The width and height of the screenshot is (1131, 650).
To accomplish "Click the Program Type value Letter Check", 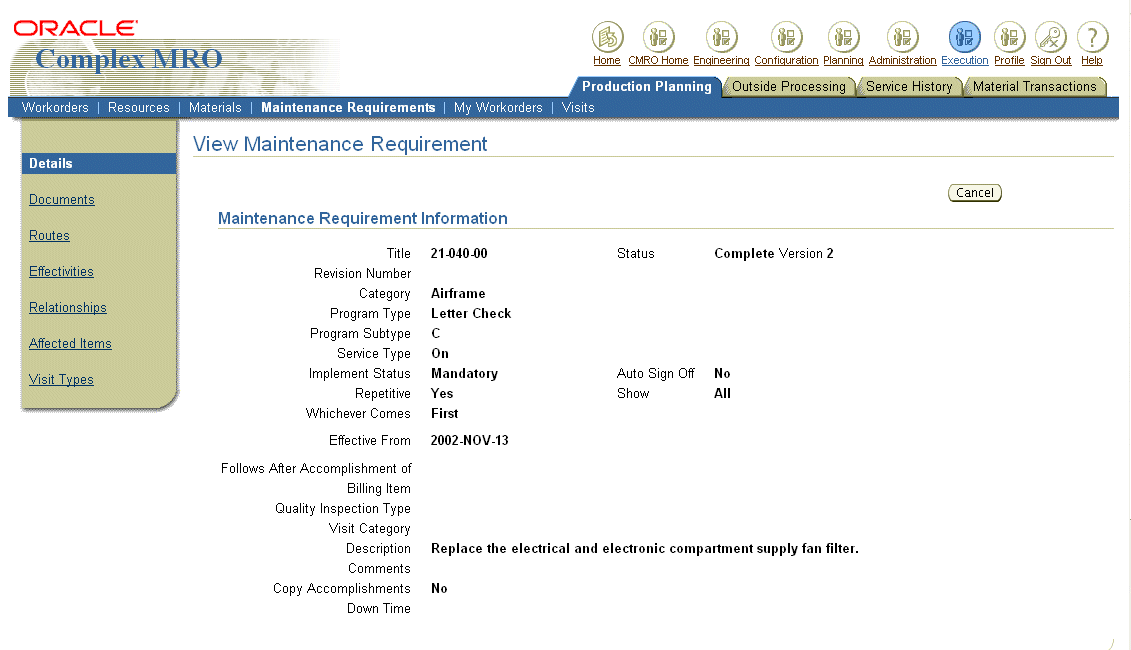I will tap(471, 314).
